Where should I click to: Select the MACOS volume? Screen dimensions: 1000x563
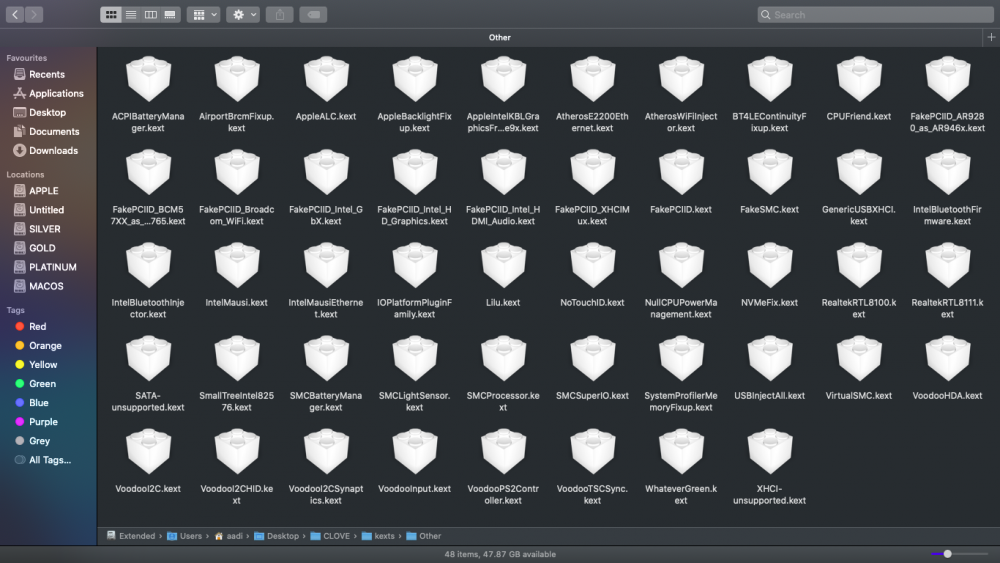pos(38,286)
